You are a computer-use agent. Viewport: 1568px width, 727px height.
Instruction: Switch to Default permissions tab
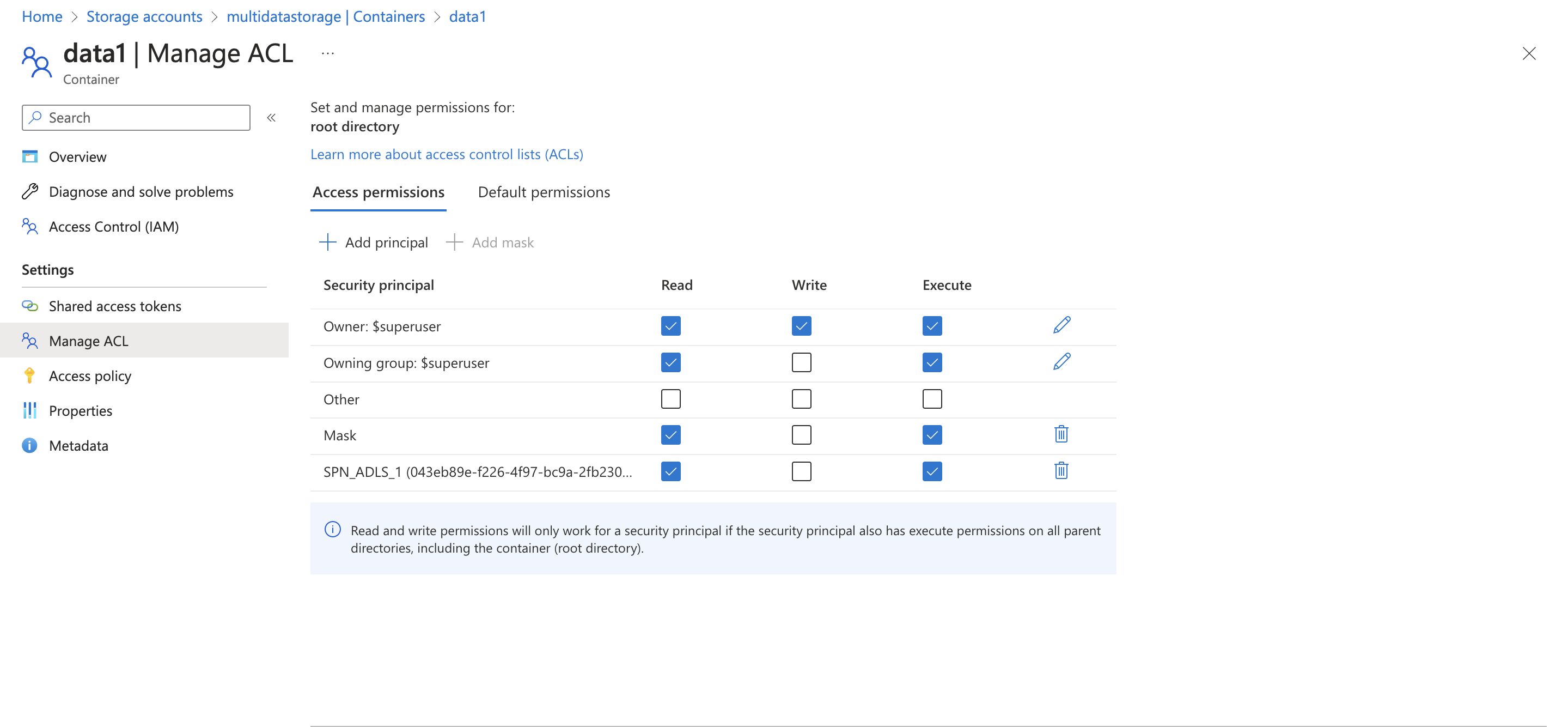(543, 192)
